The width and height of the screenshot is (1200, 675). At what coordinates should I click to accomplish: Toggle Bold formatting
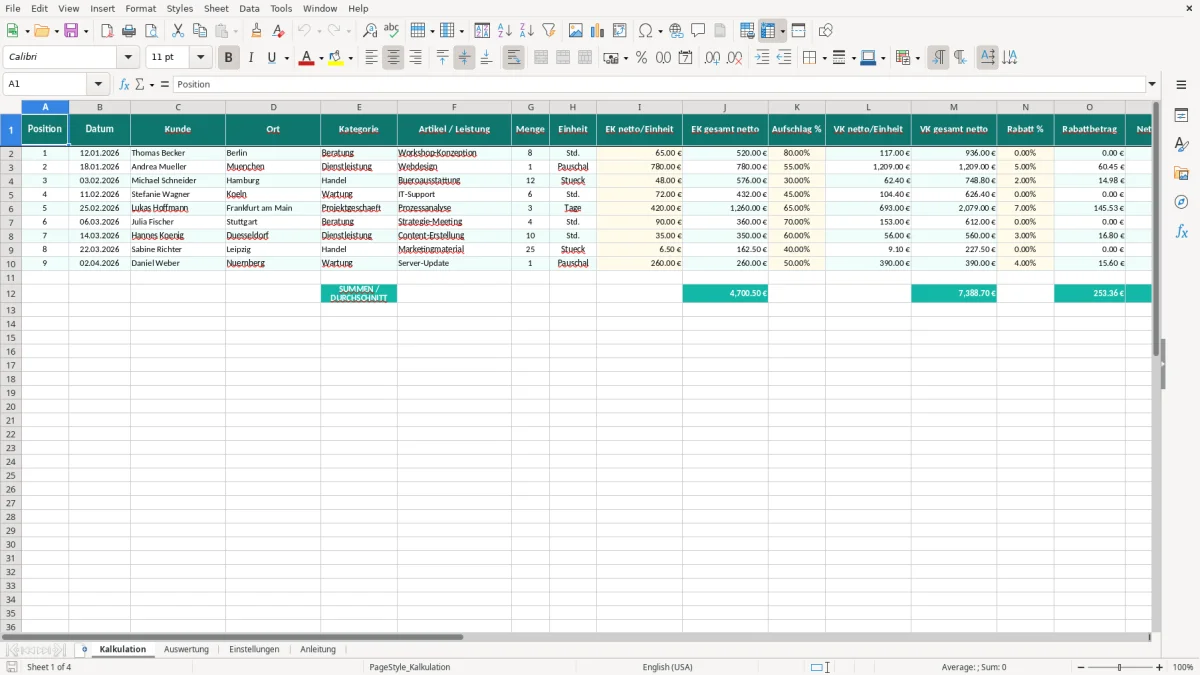click(228, 58)
